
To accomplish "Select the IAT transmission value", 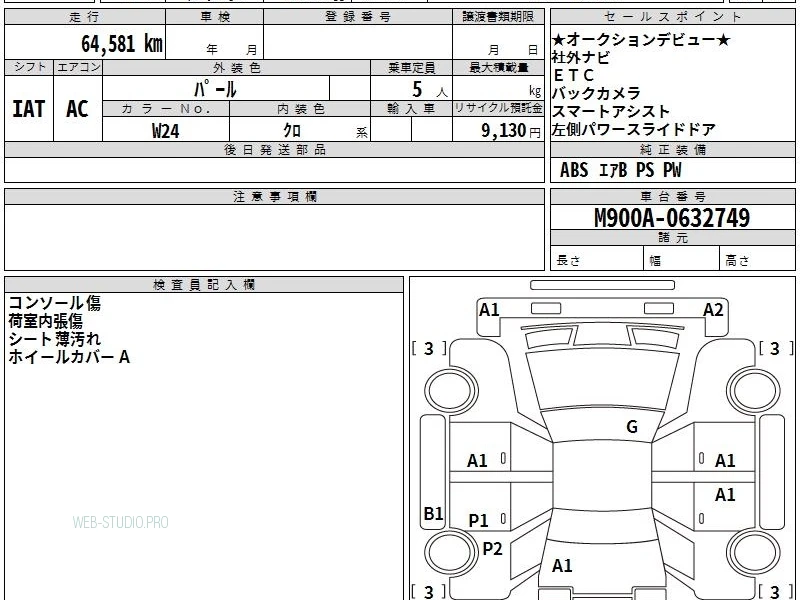I will tap(29, 109).
